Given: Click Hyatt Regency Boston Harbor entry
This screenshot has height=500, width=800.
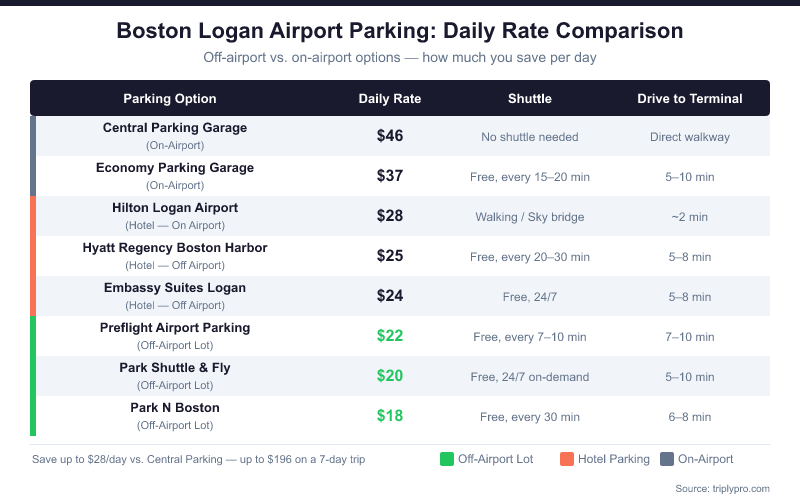Looking at the screenshot, I should pos(175,248).
